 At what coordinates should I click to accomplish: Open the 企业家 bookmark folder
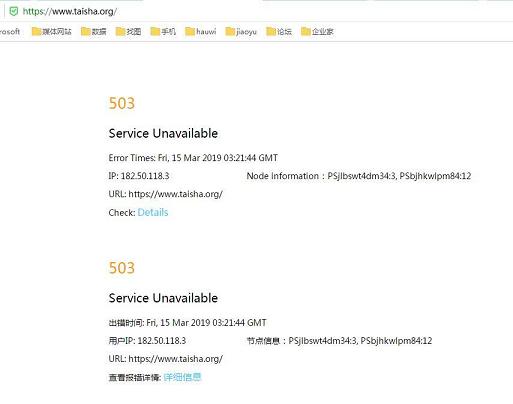(317, 32)
